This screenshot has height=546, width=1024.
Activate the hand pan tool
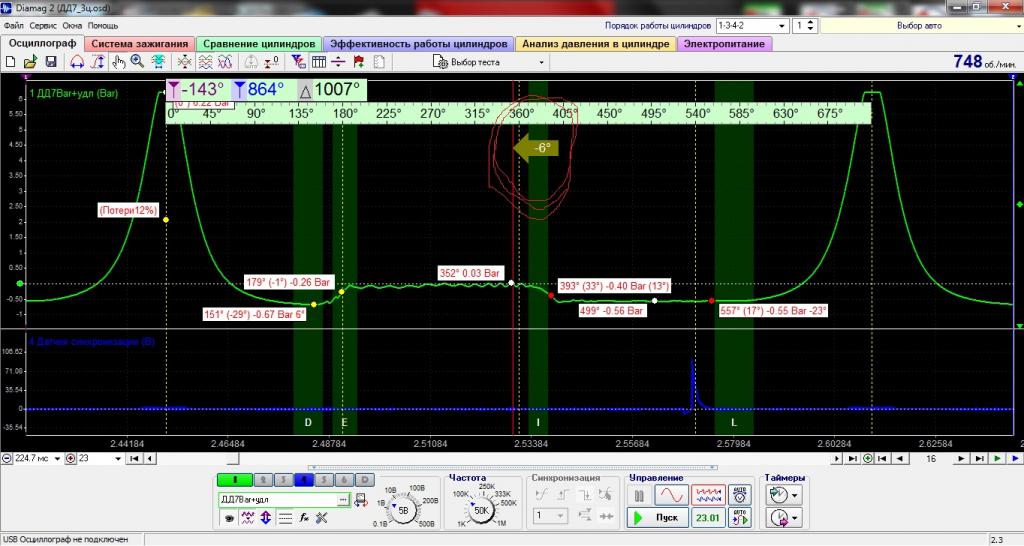click(x=118, y=62)
